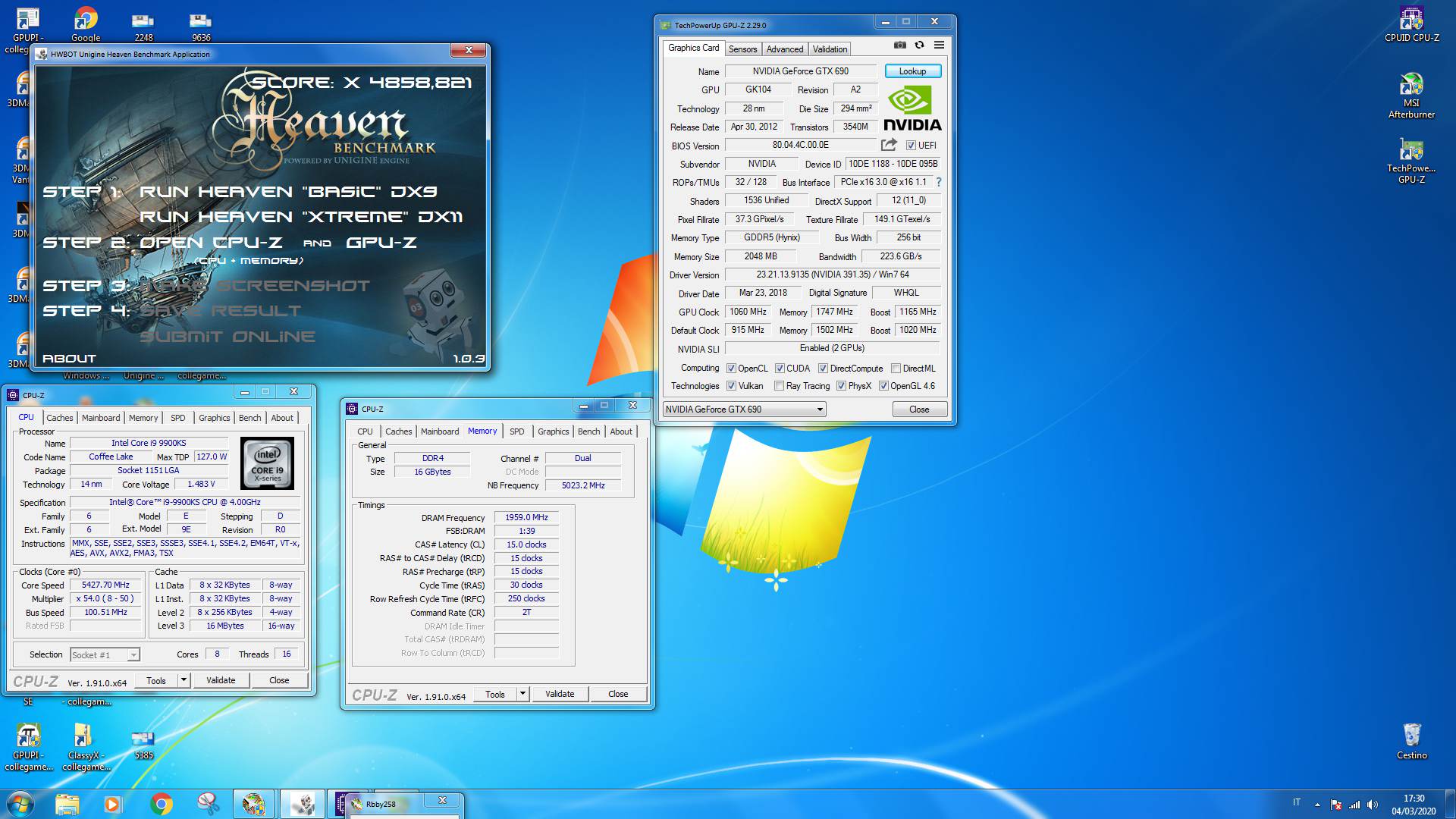Click the volume icon in system tray
The width and height of the screenshot is (1456, 819).
coord(1372,805)
